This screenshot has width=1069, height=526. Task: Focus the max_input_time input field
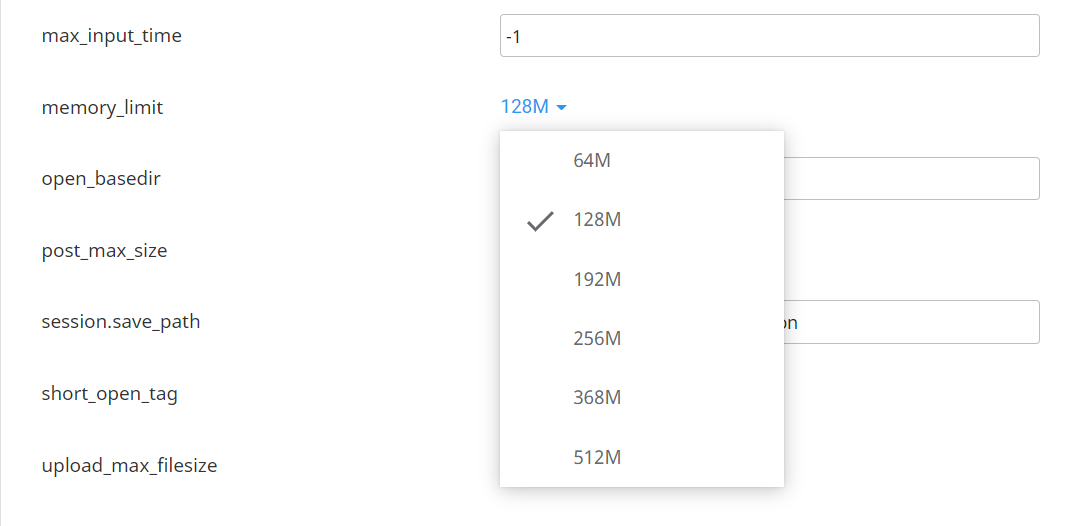[769, 36]
